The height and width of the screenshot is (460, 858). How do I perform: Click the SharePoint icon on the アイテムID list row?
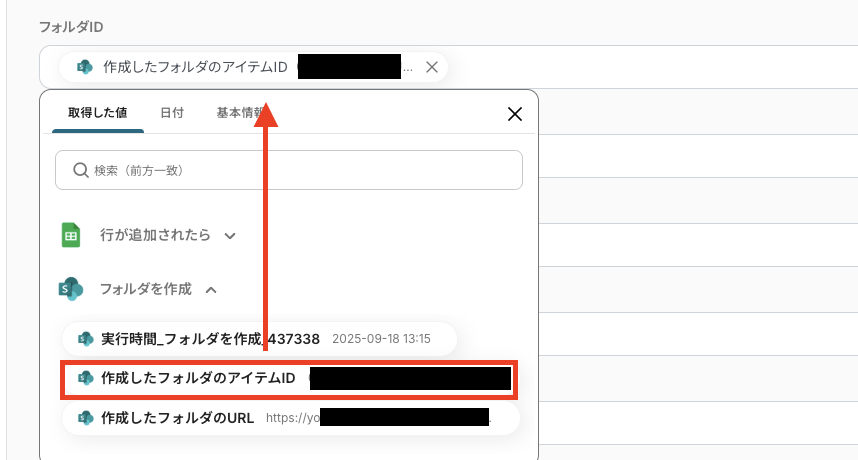(85, 378)
